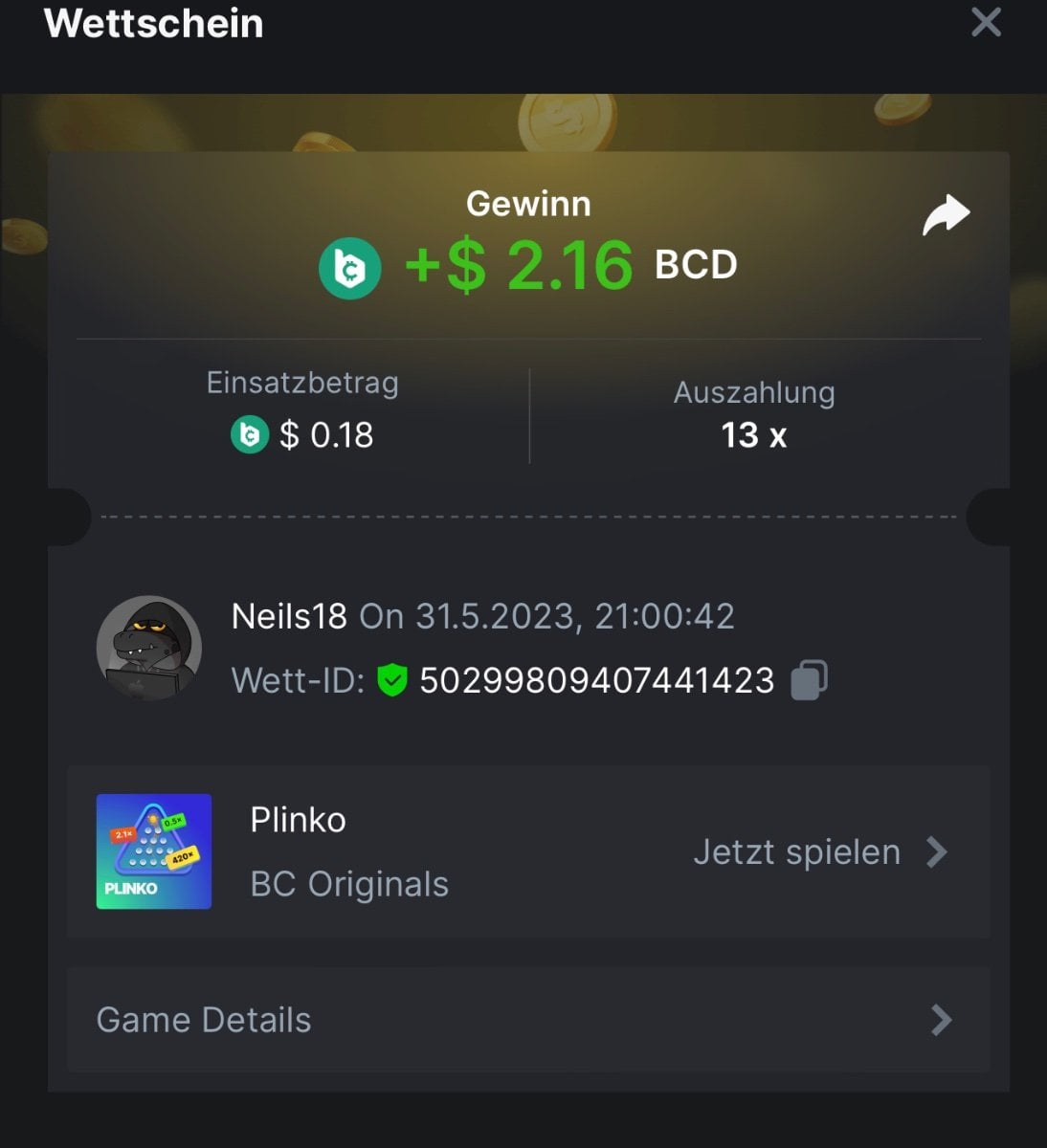Click the green verified shield icon

391,681
